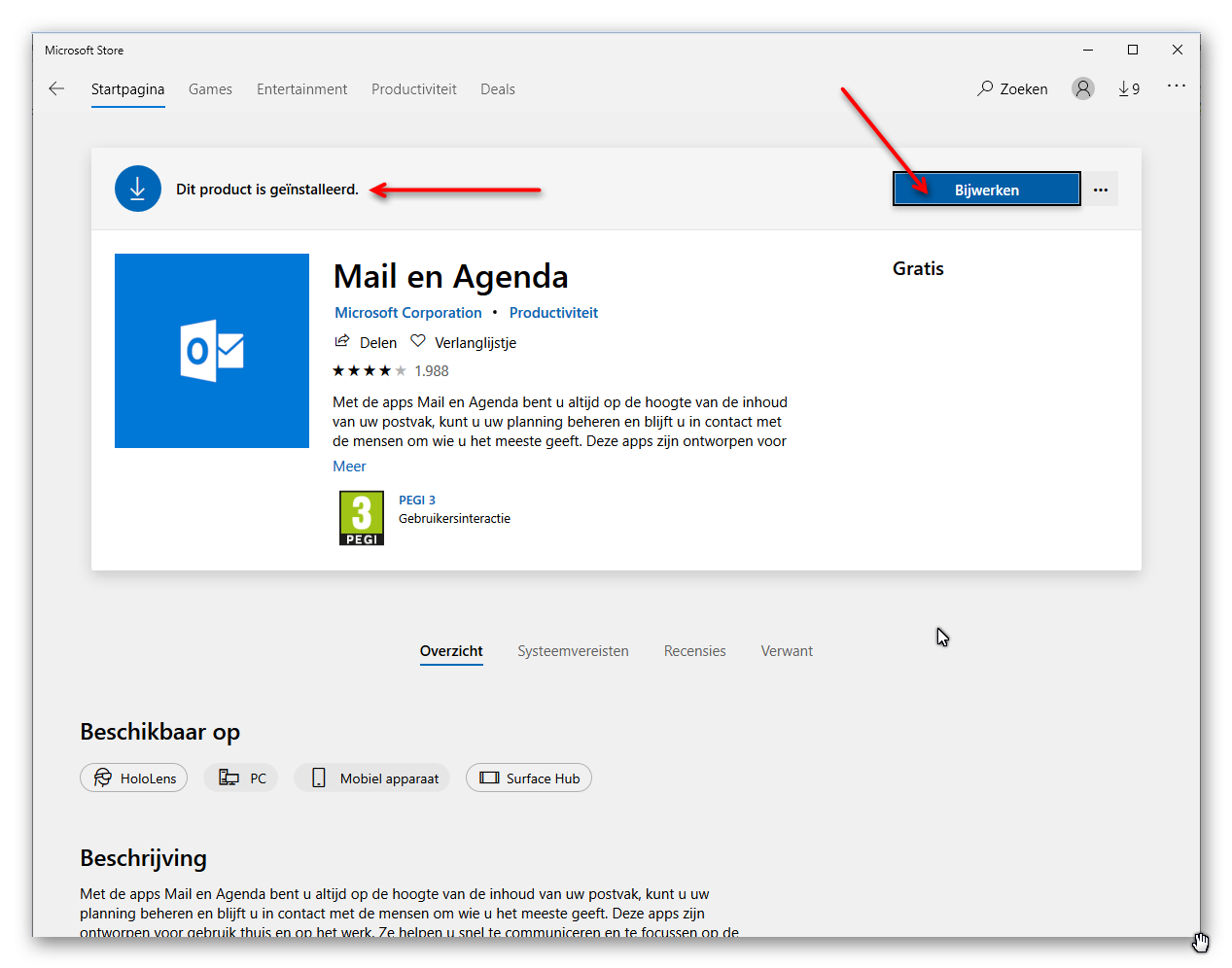Image resolution: width=1232 pixels, height=968 pixels.
Task: Click the Mail en Agenda app tile
Action: pyautogui.click(x=212, y=351)
